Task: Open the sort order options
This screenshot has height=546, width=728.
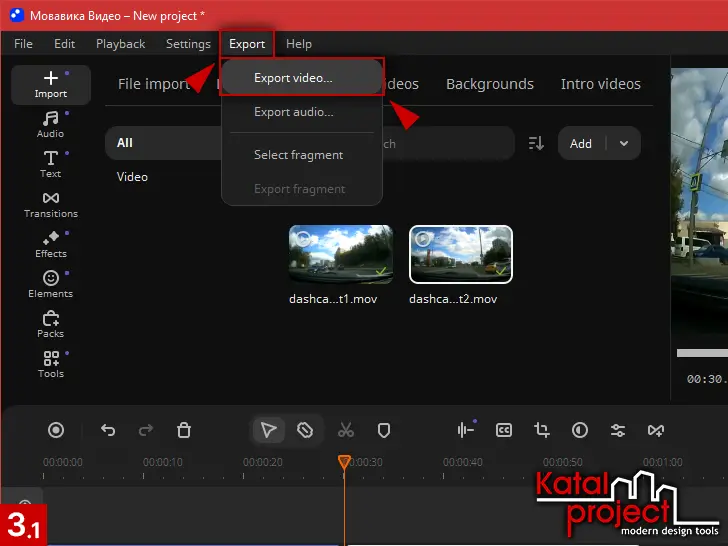Action: [536, 143]
